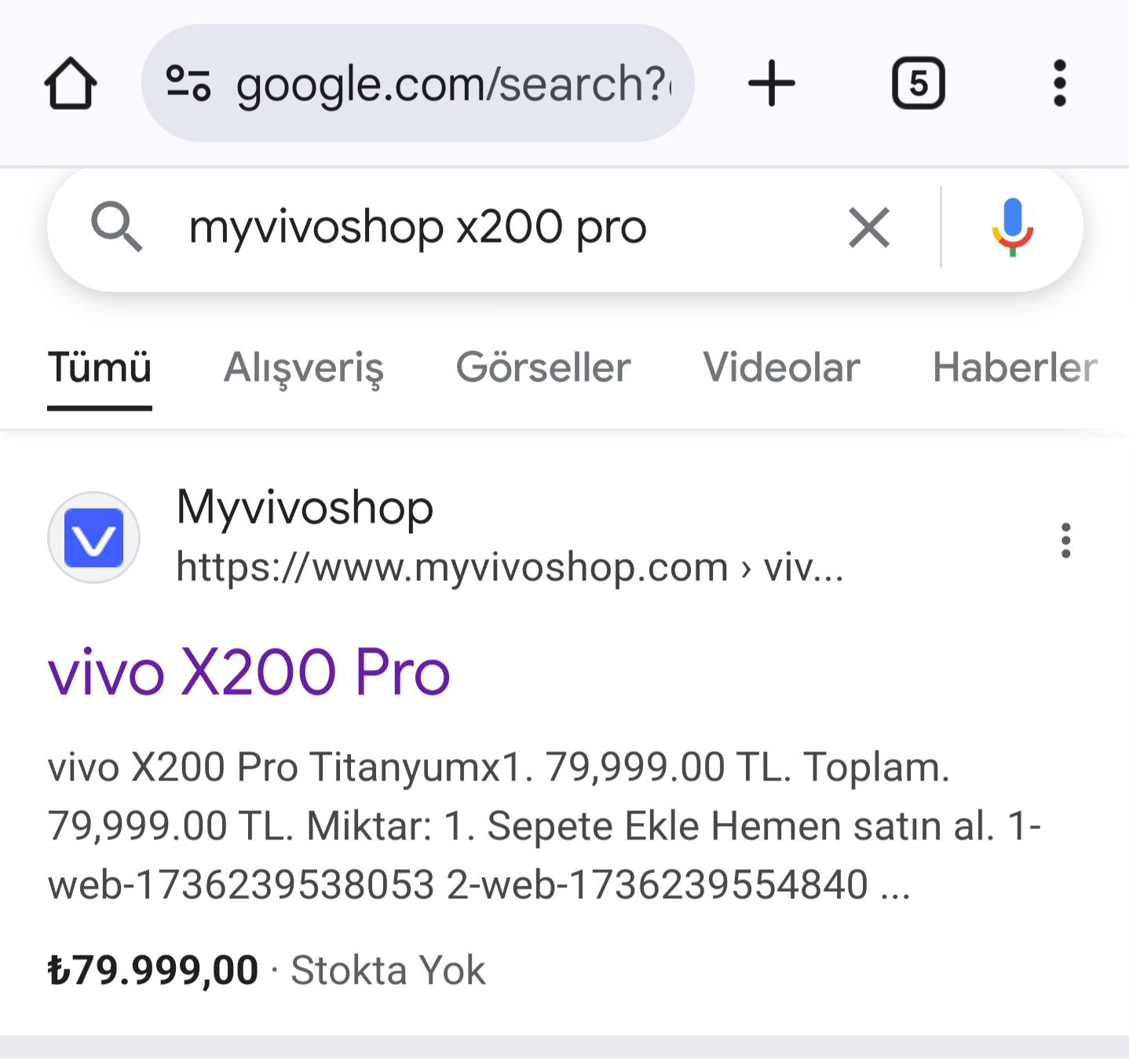The width and height of the screenshot is (1129, 1064).
Task: Switch to the Görseller tab
Action: 543,368
